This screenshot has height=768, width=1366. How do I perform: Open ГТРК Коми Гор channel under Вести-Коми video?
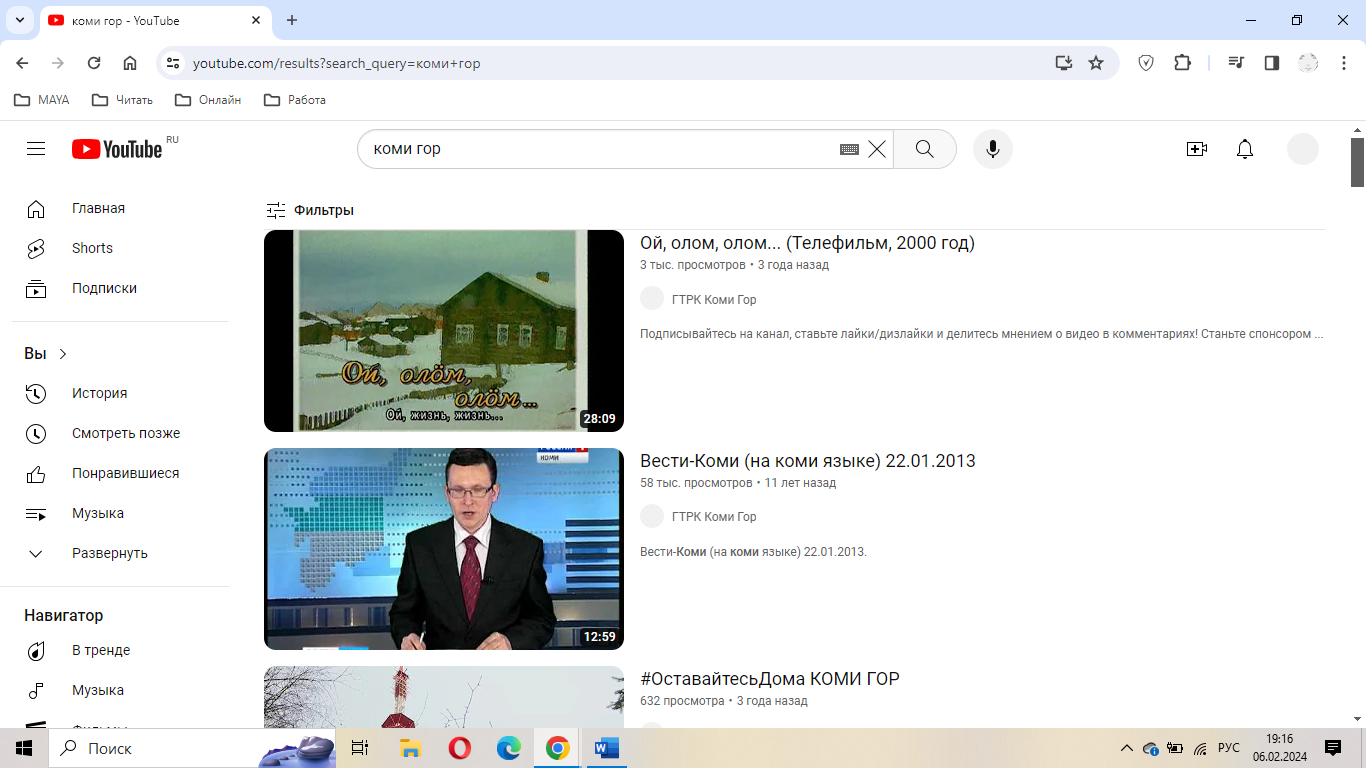tap(714, 517)
